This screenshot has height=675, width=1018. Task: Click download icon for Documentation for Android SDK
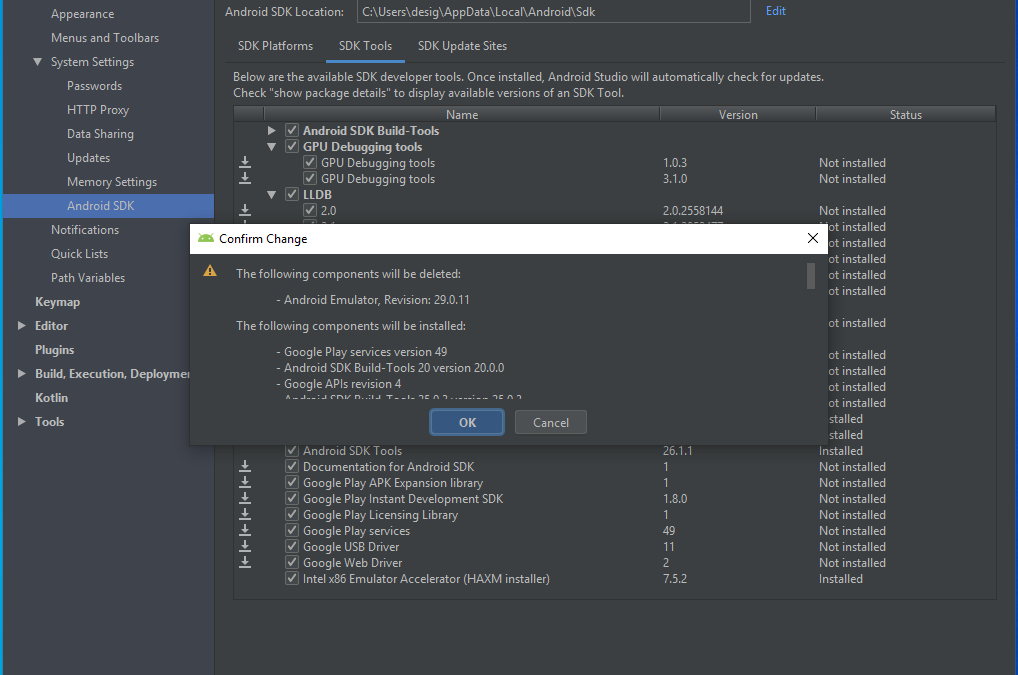[x=245, y=466]
